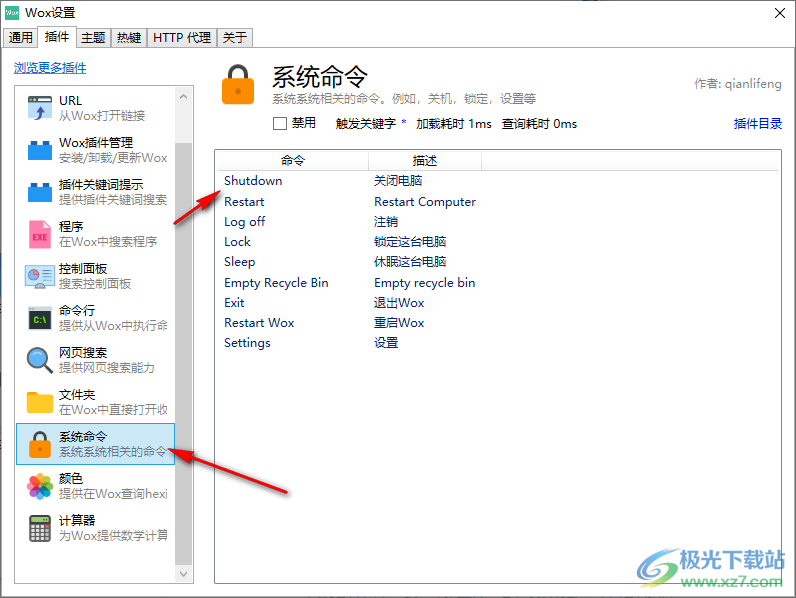Screen dimensions: 796x598
Task: Select the URL plugin icon
Action: point(40,108)
